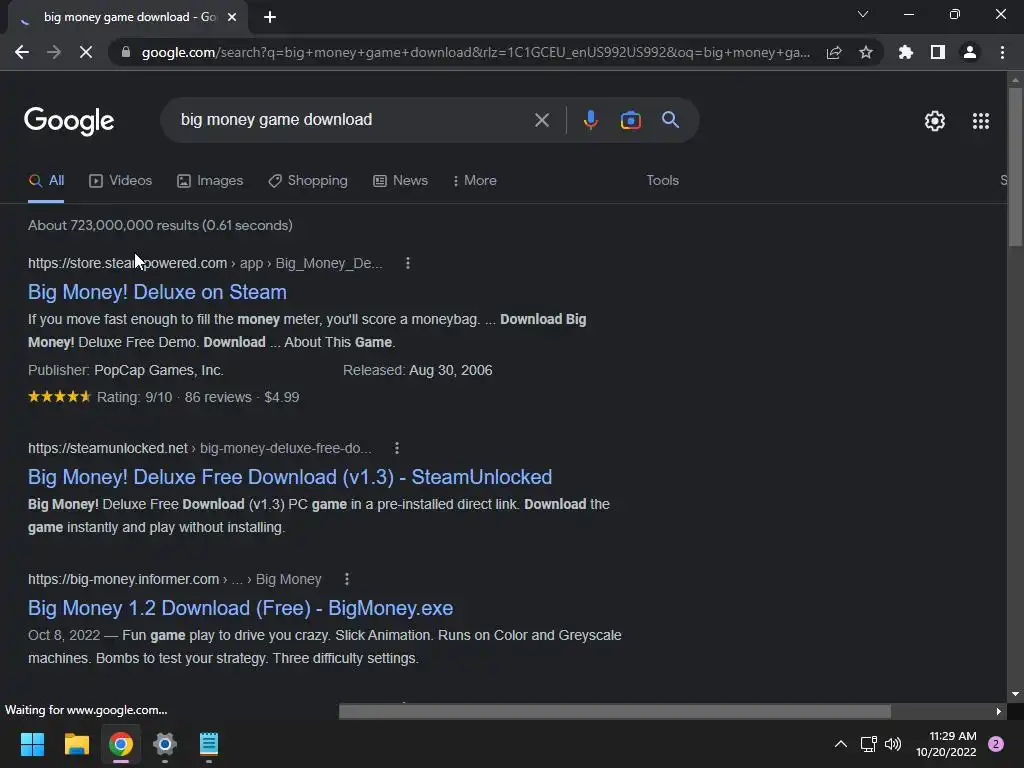Clear the search box text
This screenshot has width=1024, height=768.
[541, 120]
